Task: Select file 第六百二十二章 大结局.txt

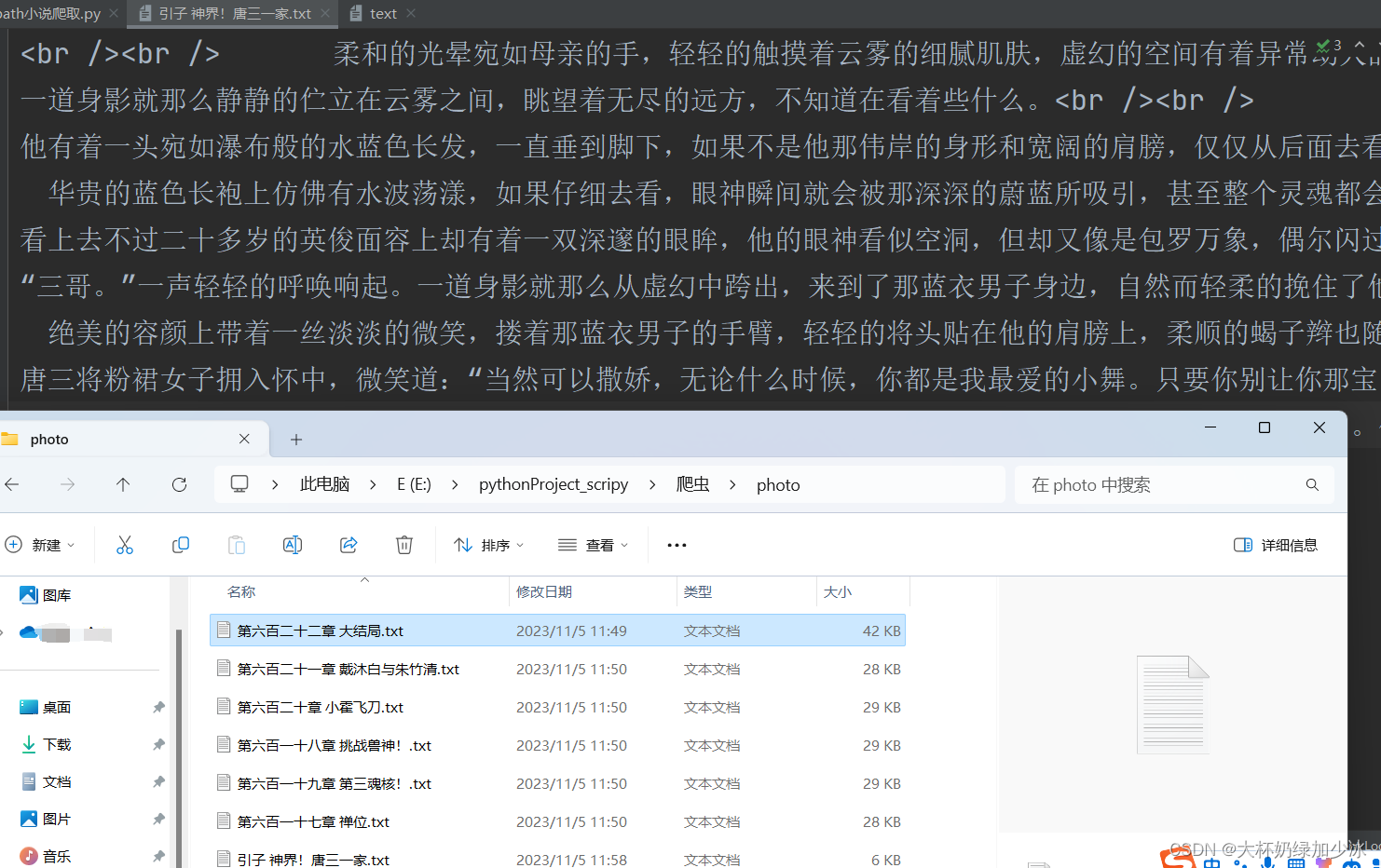Action: click(x=557, y=631)
